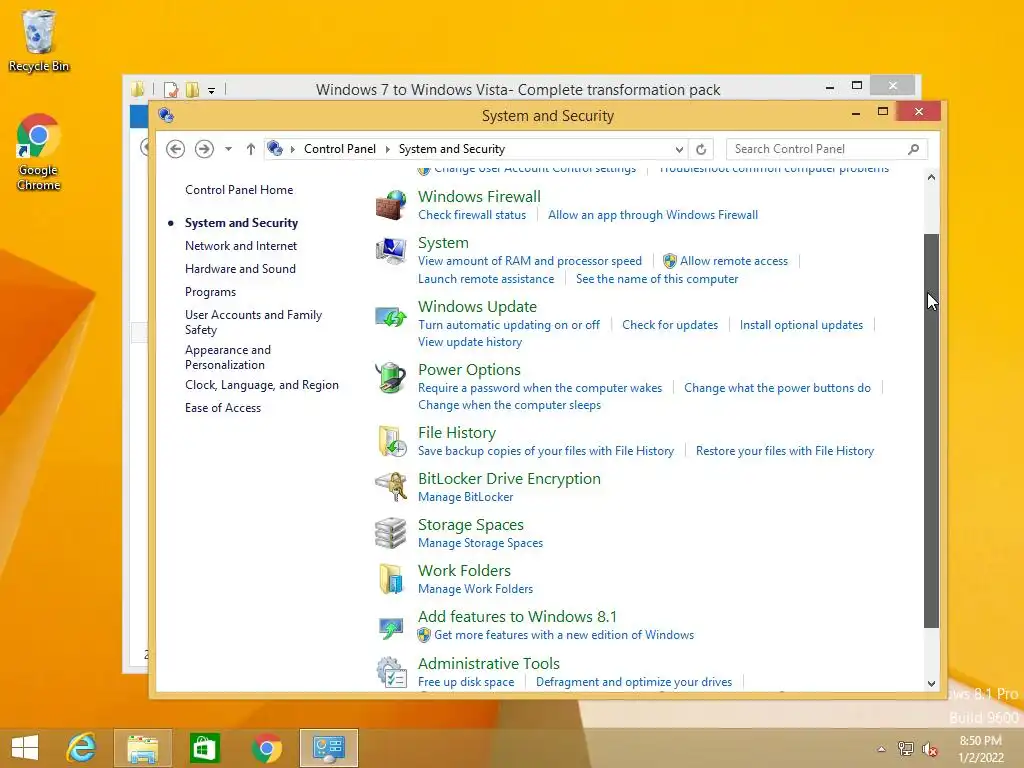Viewport: 1024px width, 768px height.
Task: Go back with the Back arrow button
Action: point(175,149)
